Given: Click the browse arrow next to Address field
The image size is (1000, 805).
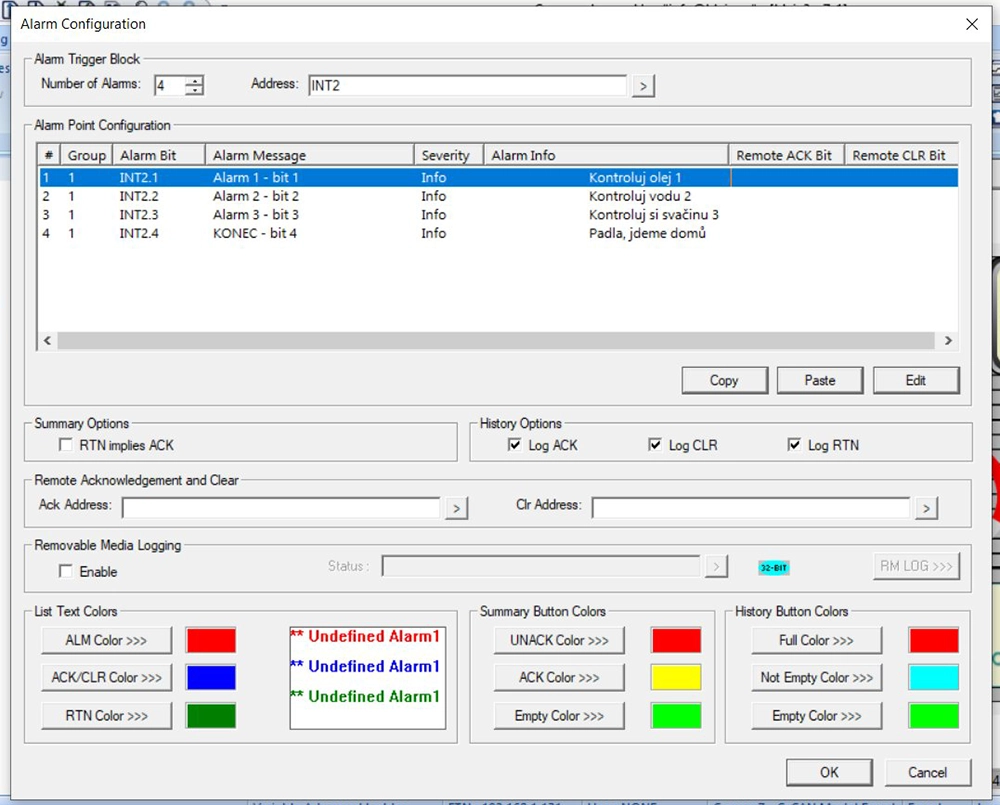Looking at the screenshot, I should click(x=643, y=86).
